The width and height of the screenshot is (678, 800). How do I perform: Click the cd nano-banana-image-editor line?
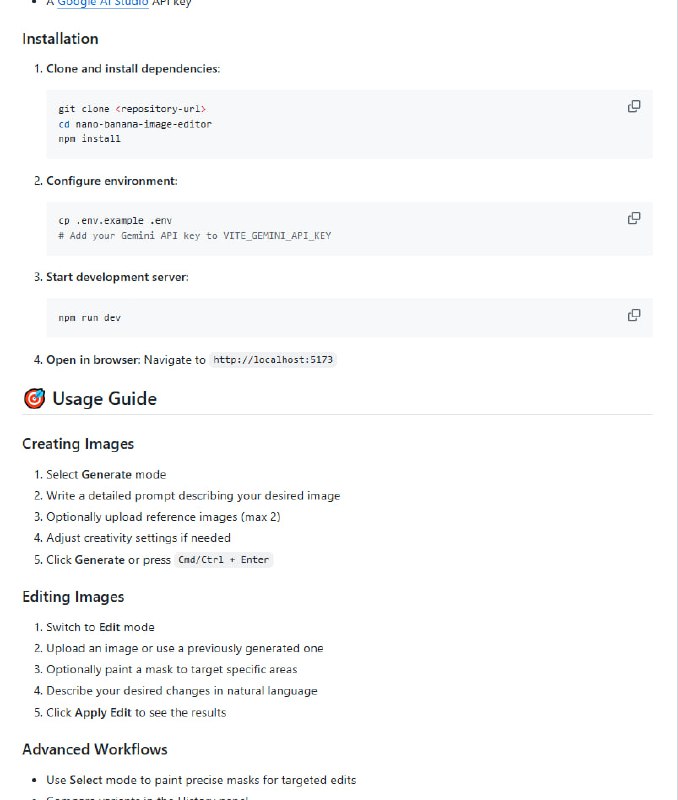point(135,124)
